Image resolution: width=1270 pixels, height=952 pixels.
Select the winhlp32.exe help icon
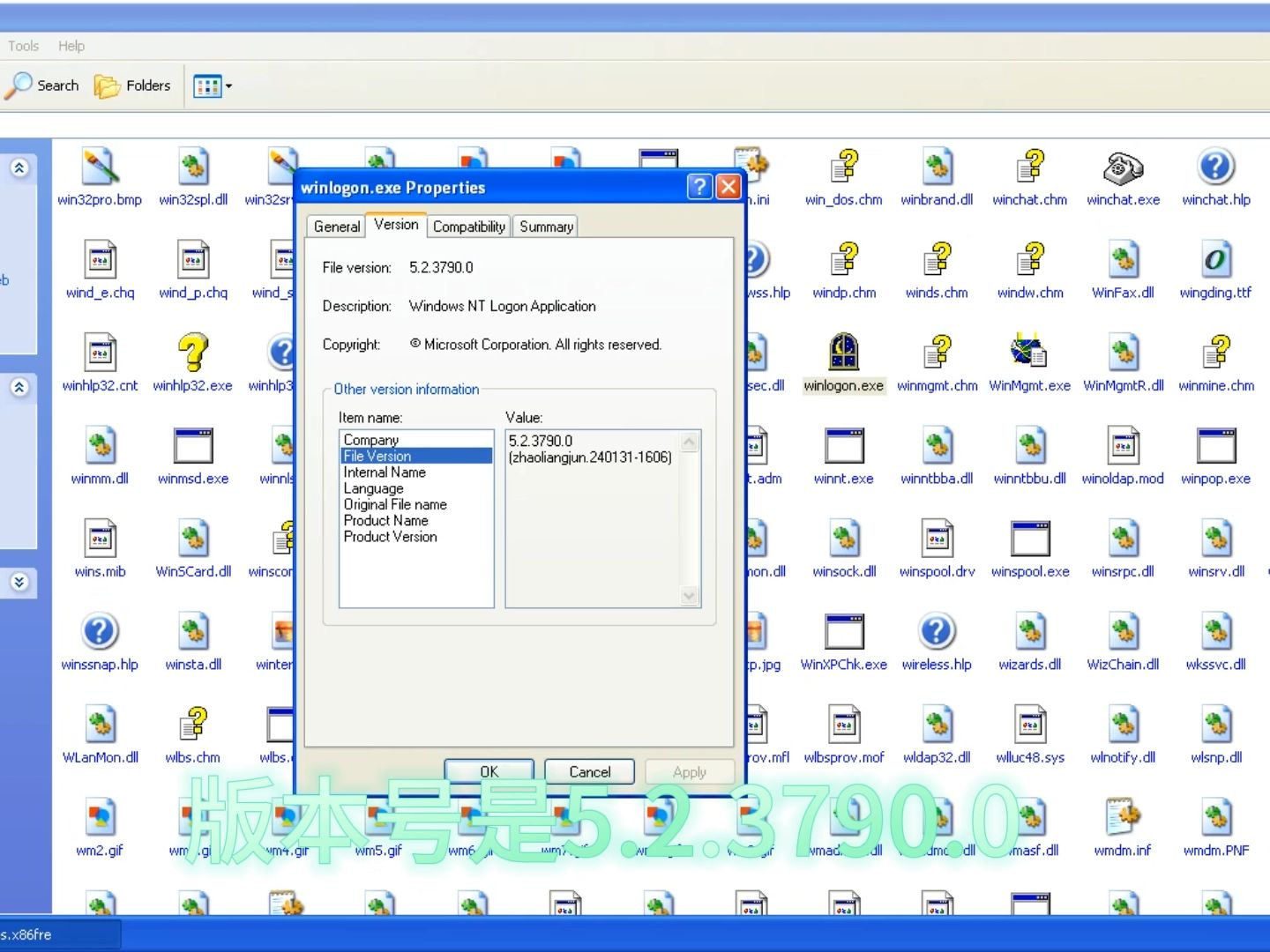(x=193, y=353)
